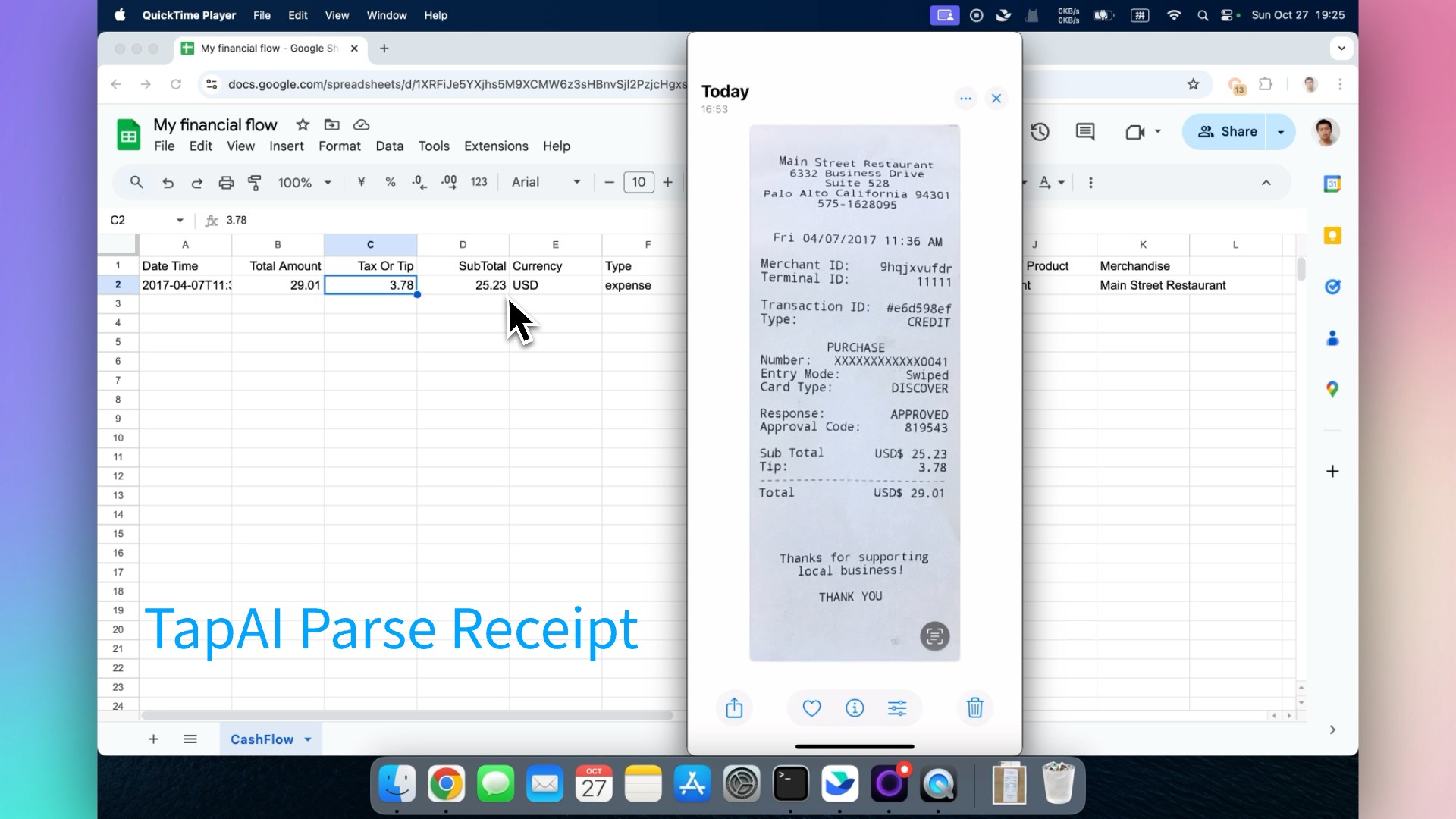Open version history from the top toolbar
This screenshot has height=819, width=1456.
[1039, 131]
